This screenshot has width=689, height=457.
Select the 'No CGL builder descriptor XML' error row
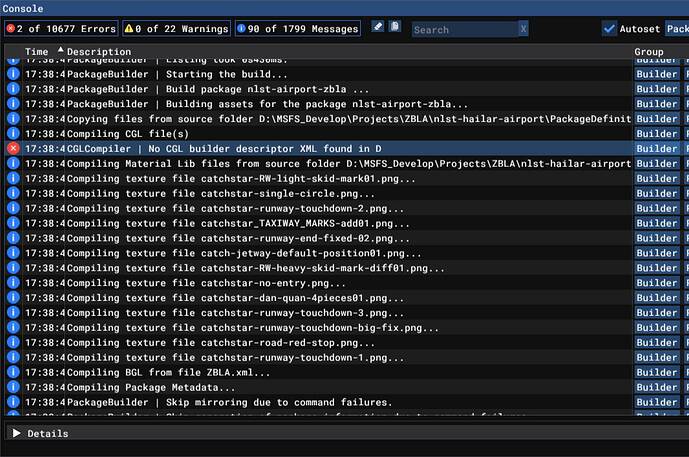pos(300,148)
